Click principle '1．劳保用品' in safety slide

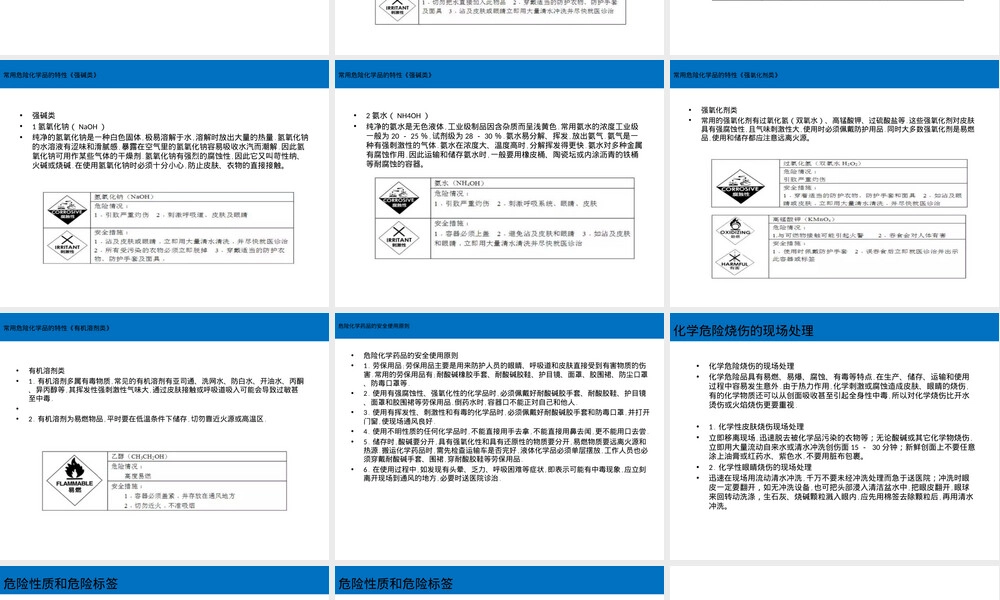coord(506,374)
